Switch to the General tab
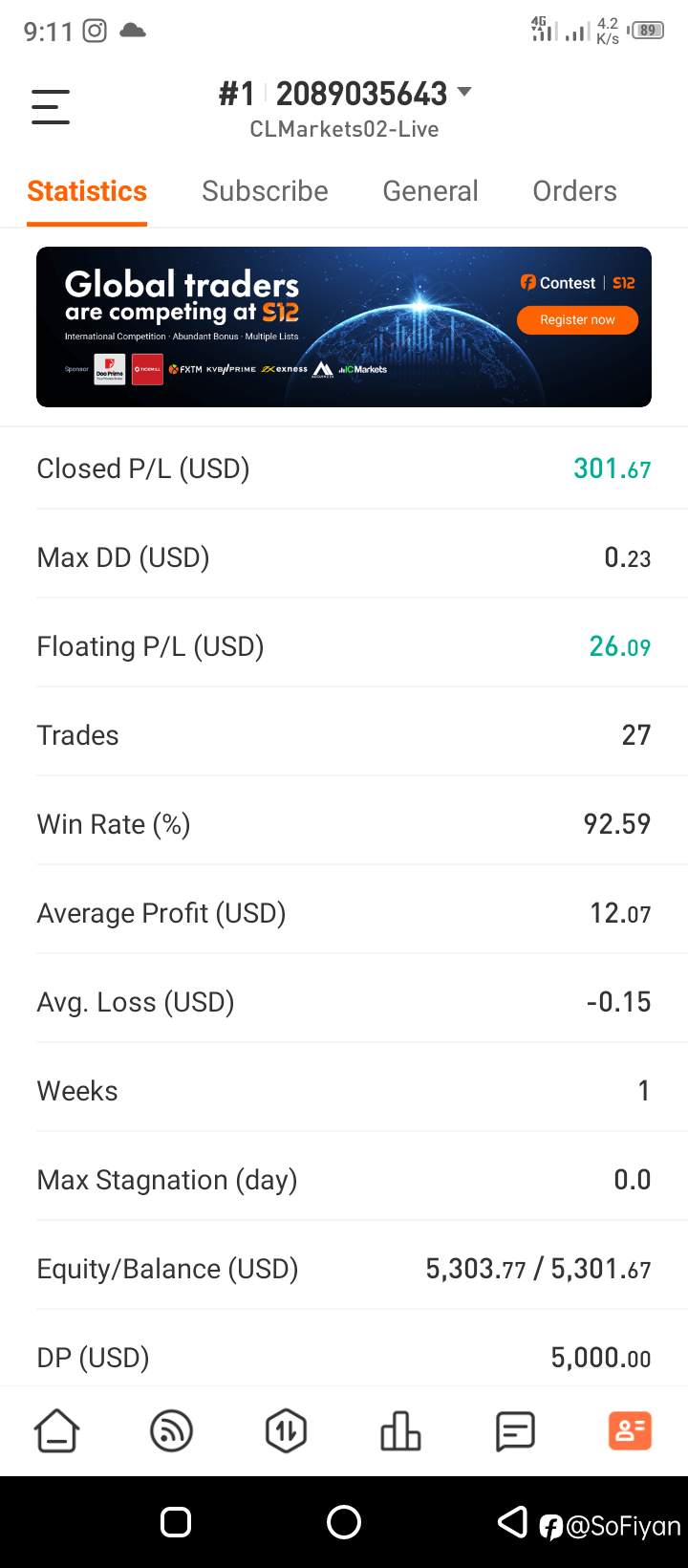 [430, 191]
